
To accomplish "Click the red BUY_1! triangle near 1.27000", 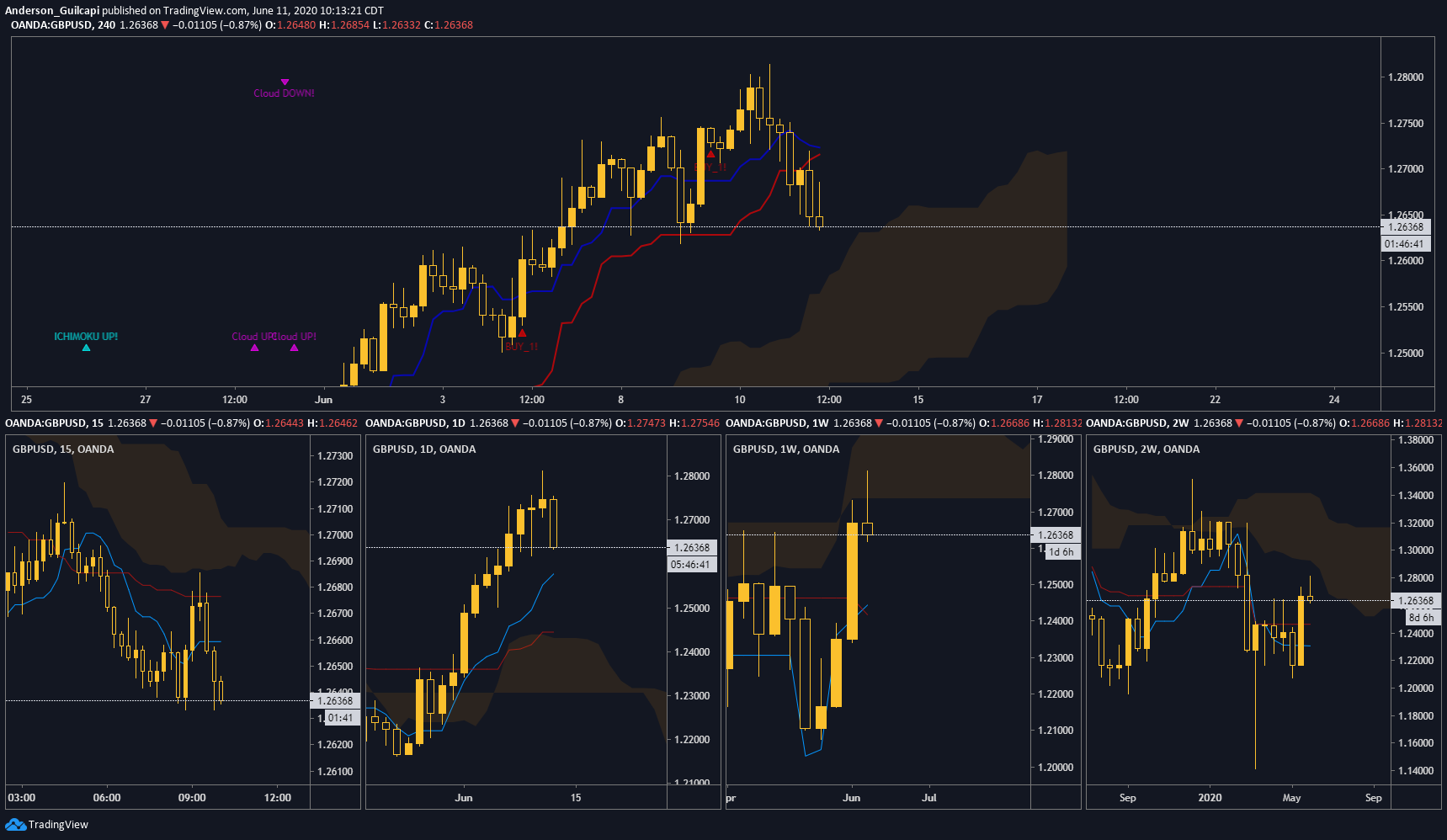I will [x=710, y=154].
